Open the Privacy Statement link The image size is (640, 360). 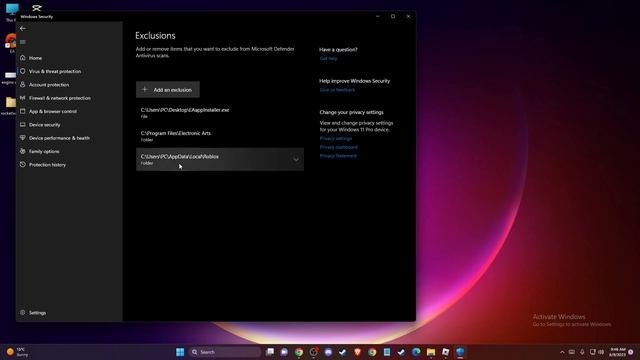click(338, 156)
